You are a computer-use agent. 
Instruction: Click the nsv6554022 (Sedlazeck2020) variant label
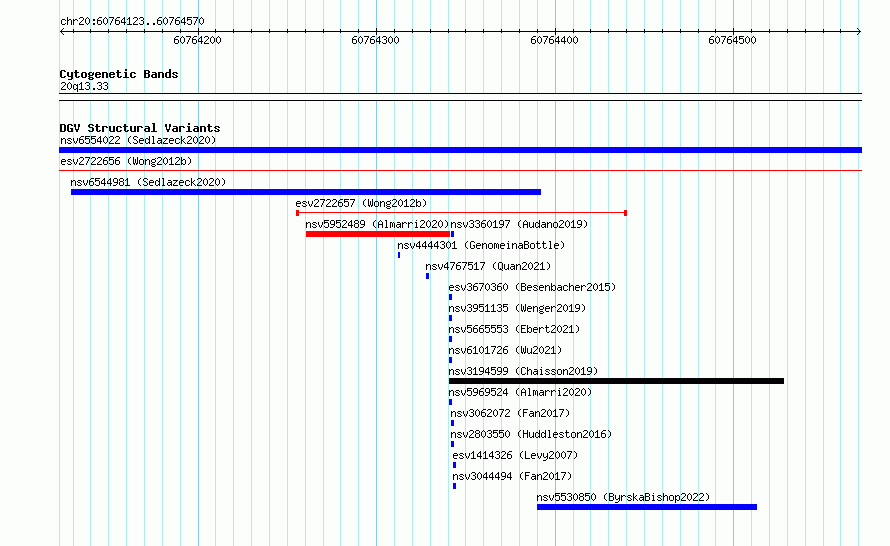138,140
